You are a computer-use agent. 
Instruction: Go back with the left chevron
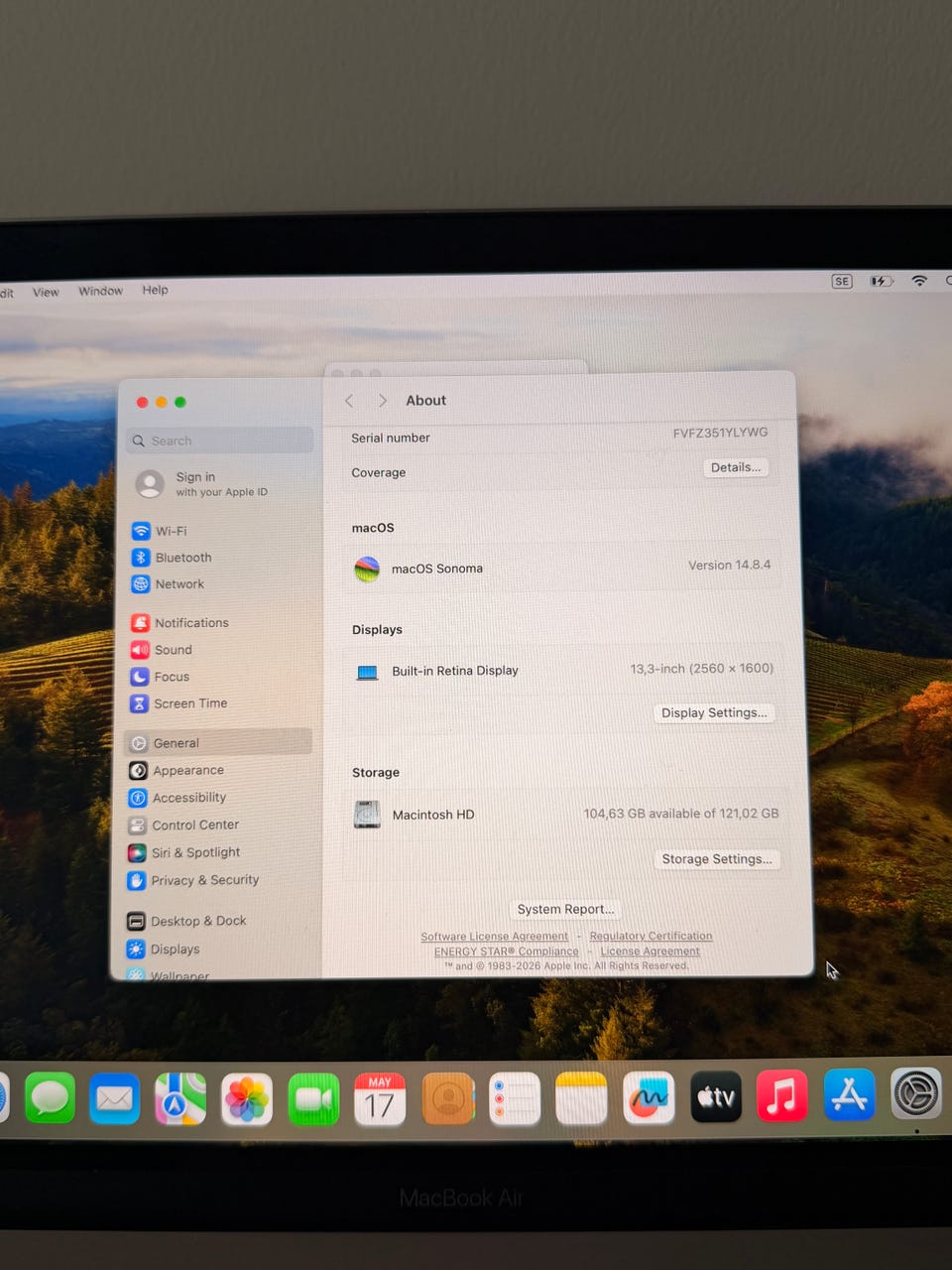(x=349, y=401)
